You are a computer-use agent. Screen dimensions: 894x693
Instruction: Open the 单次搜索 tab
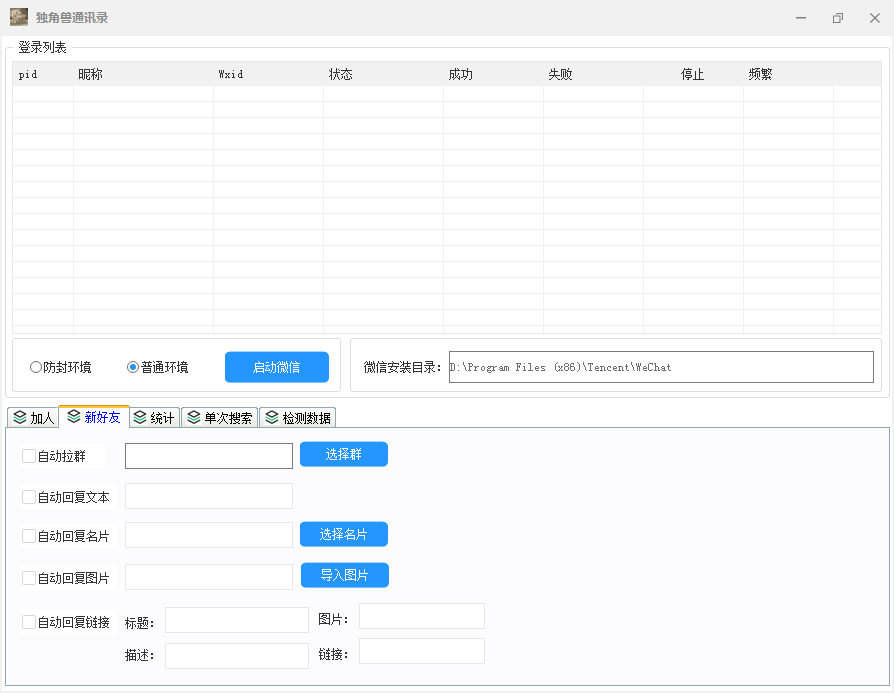pos(219,418)
